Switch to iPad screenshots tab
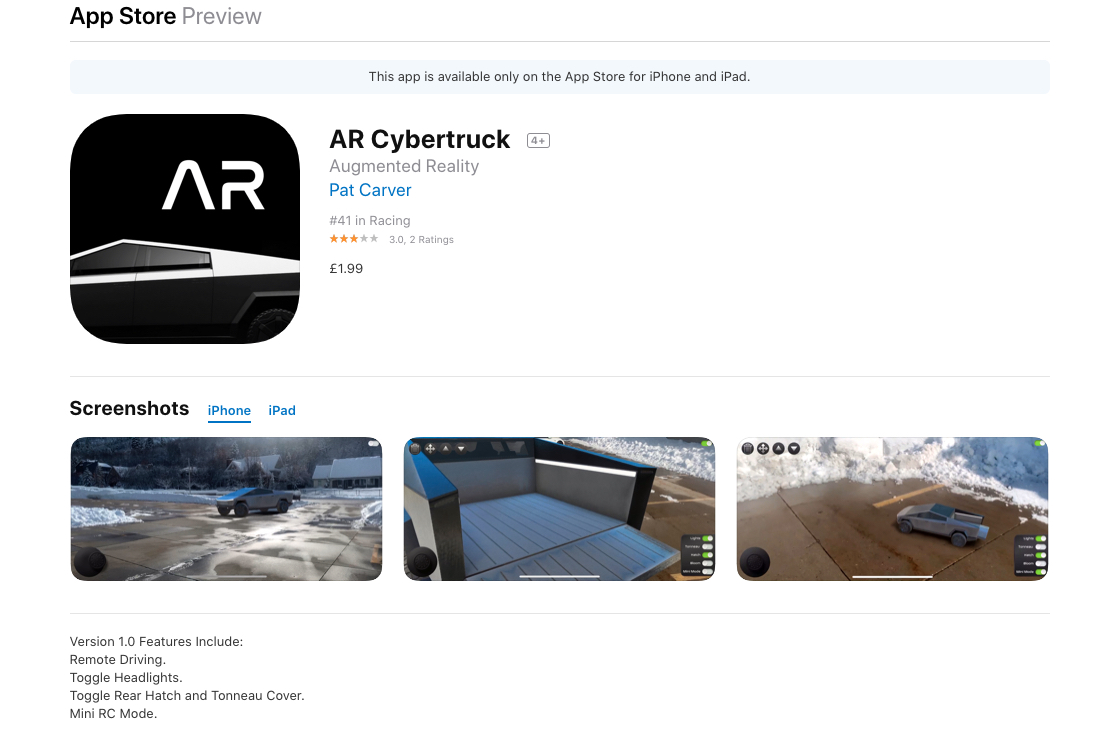 (x=282, y=410)
